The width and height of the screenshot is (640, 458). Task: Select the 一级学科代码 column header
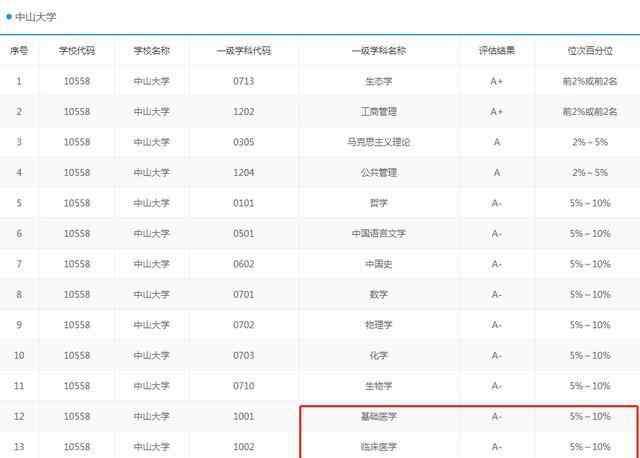coord(244,51)
